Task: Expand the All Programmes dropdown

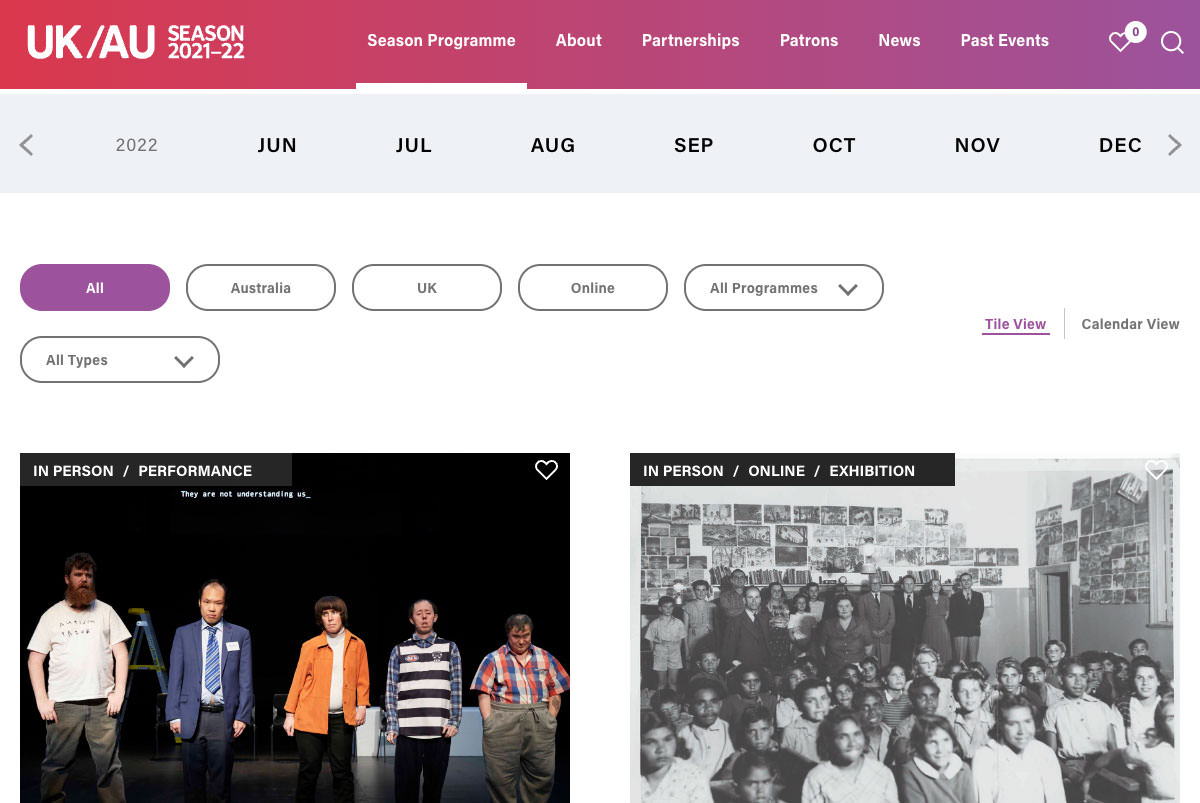Action: click(783, 288)
